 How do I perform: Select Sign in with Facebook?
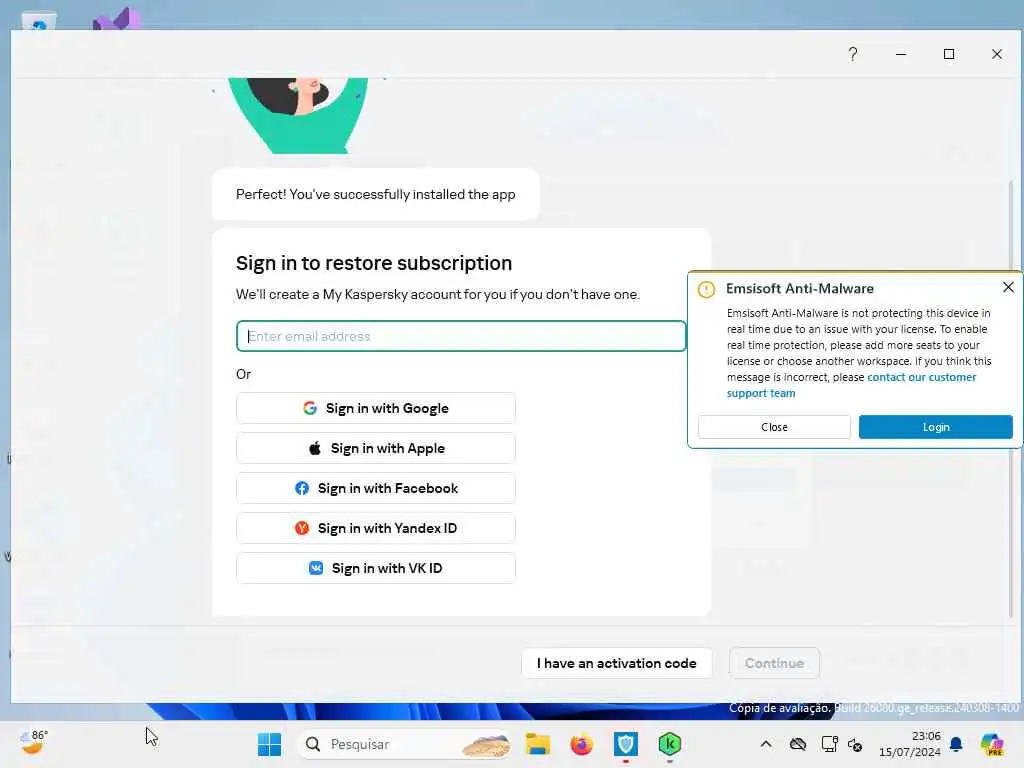point(376,488)
